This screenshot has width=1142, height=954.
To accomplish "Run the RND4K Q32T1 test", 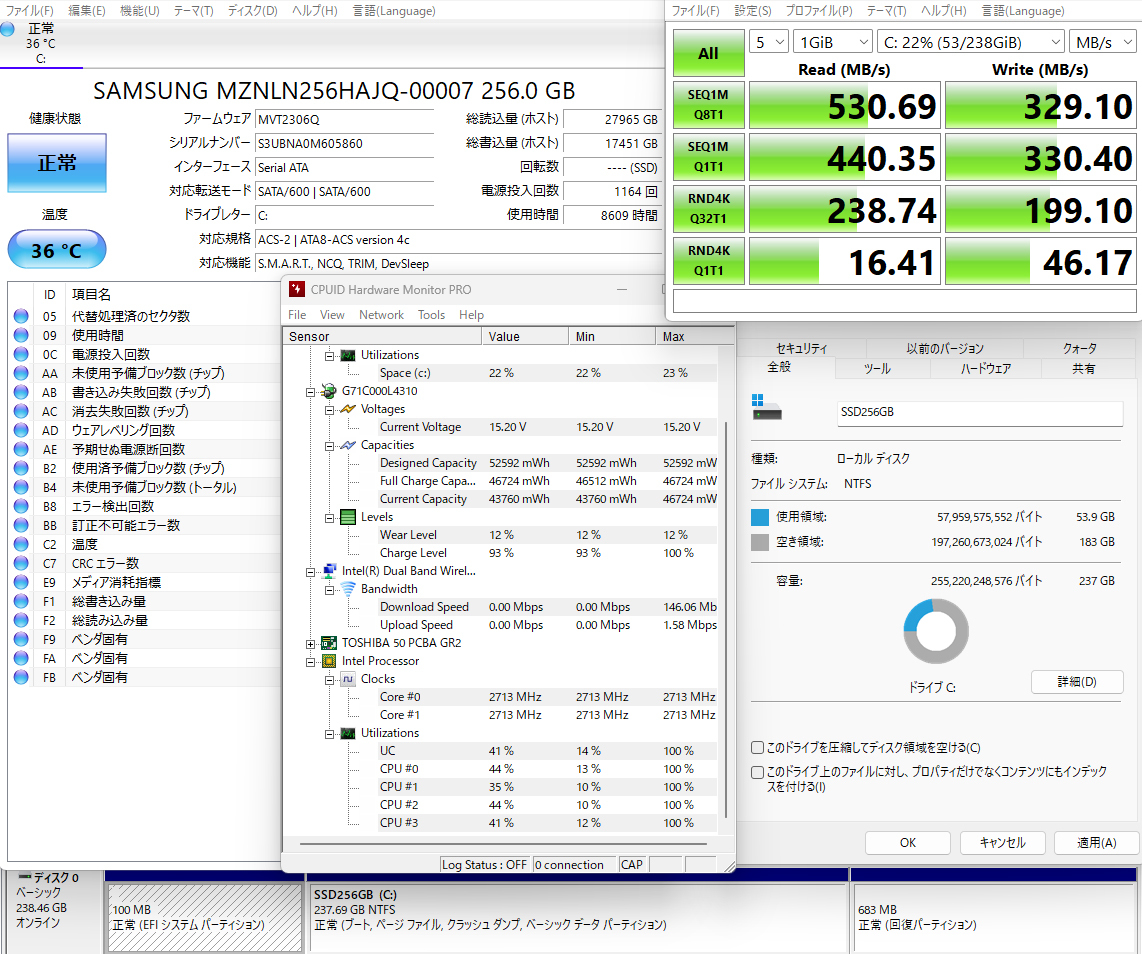I will point(709,209).
